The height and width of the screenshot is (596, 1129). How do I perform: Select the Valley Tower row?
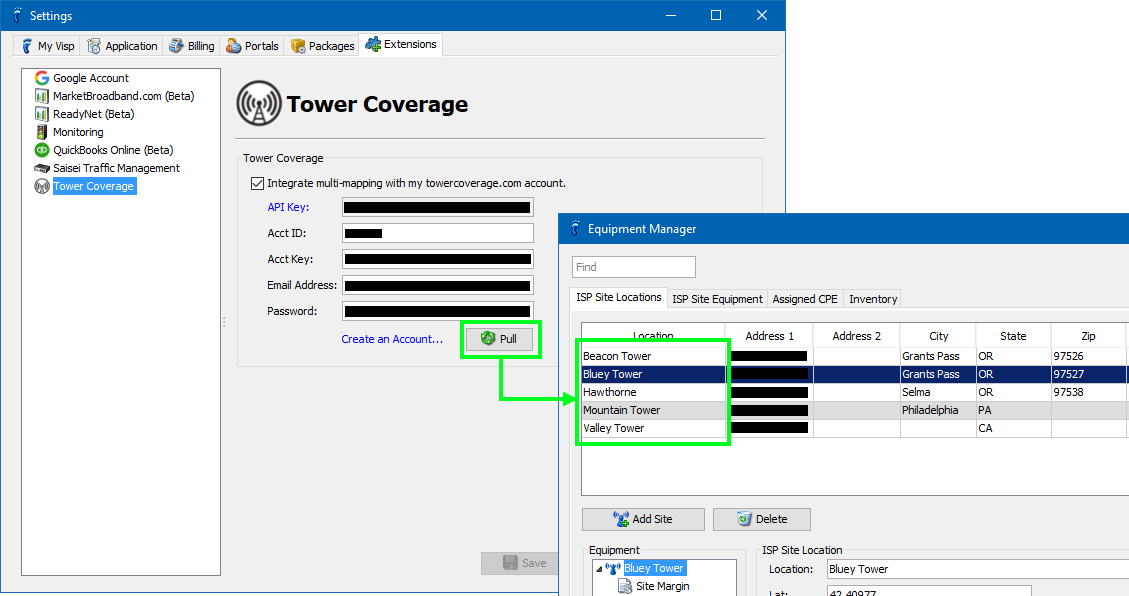855,428
